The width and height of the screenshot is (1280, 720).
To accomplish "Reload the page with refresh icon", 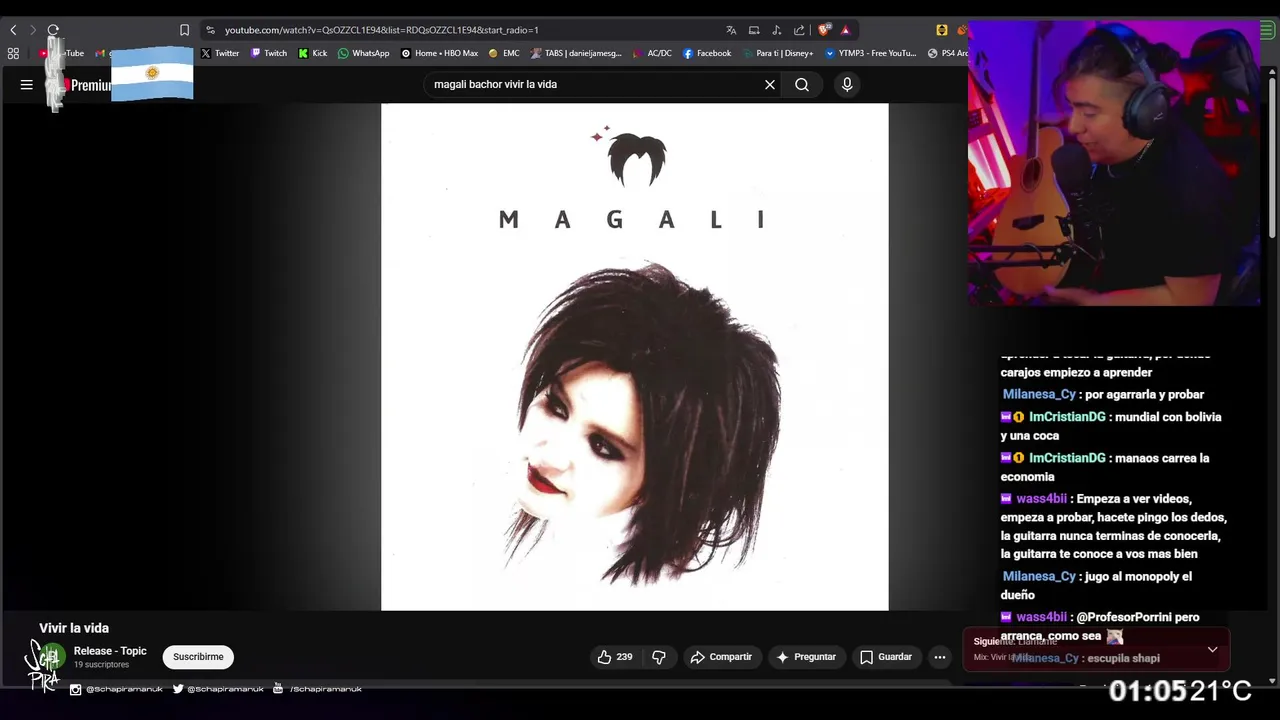I will pyautogui.click(x=53, y=30).
